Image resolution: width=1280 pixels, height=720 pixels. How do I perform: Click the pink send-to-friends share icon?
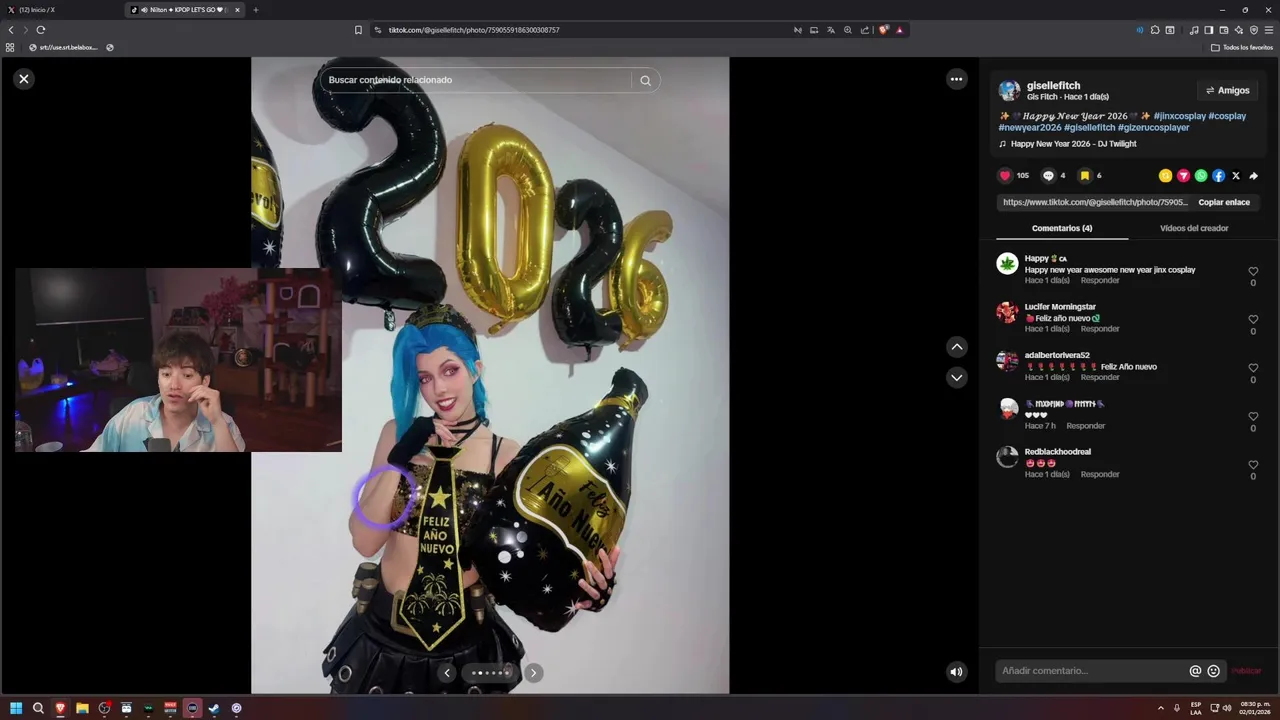coord(1183,176)
